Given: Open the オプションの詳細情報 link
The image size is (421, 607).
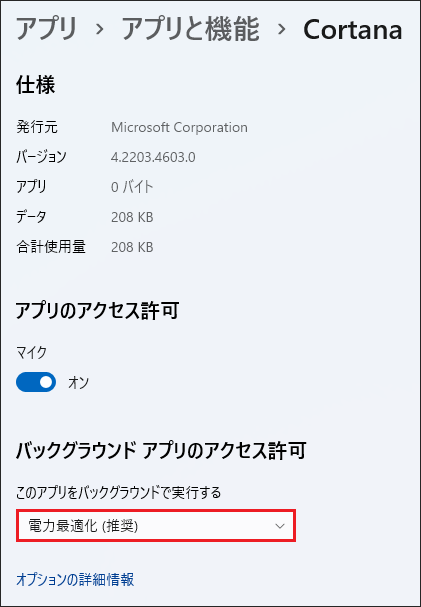Looking at the screenshot, I should 75,580.
